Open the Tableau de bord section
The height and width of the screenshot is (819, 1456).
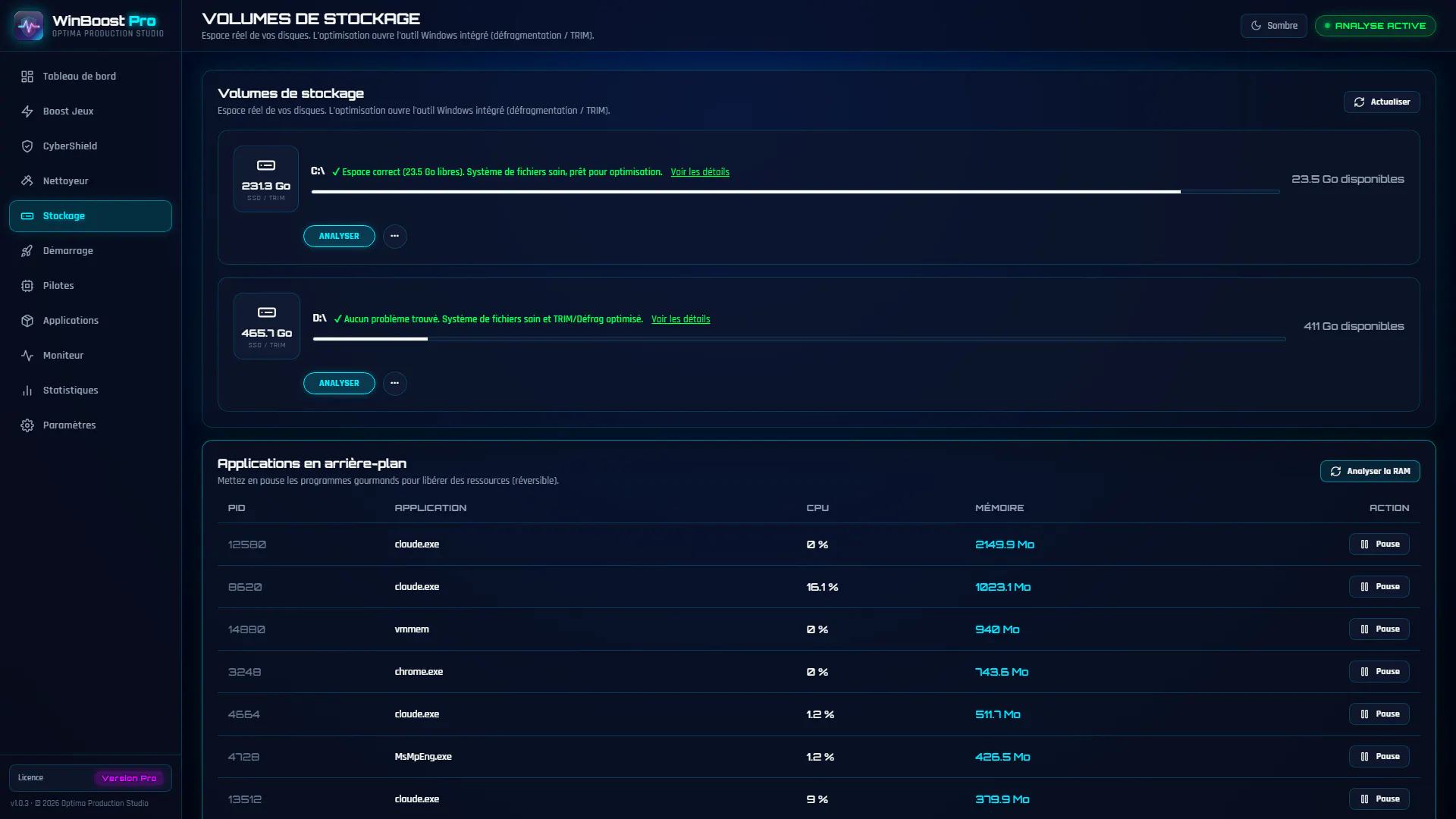[90, 77]
